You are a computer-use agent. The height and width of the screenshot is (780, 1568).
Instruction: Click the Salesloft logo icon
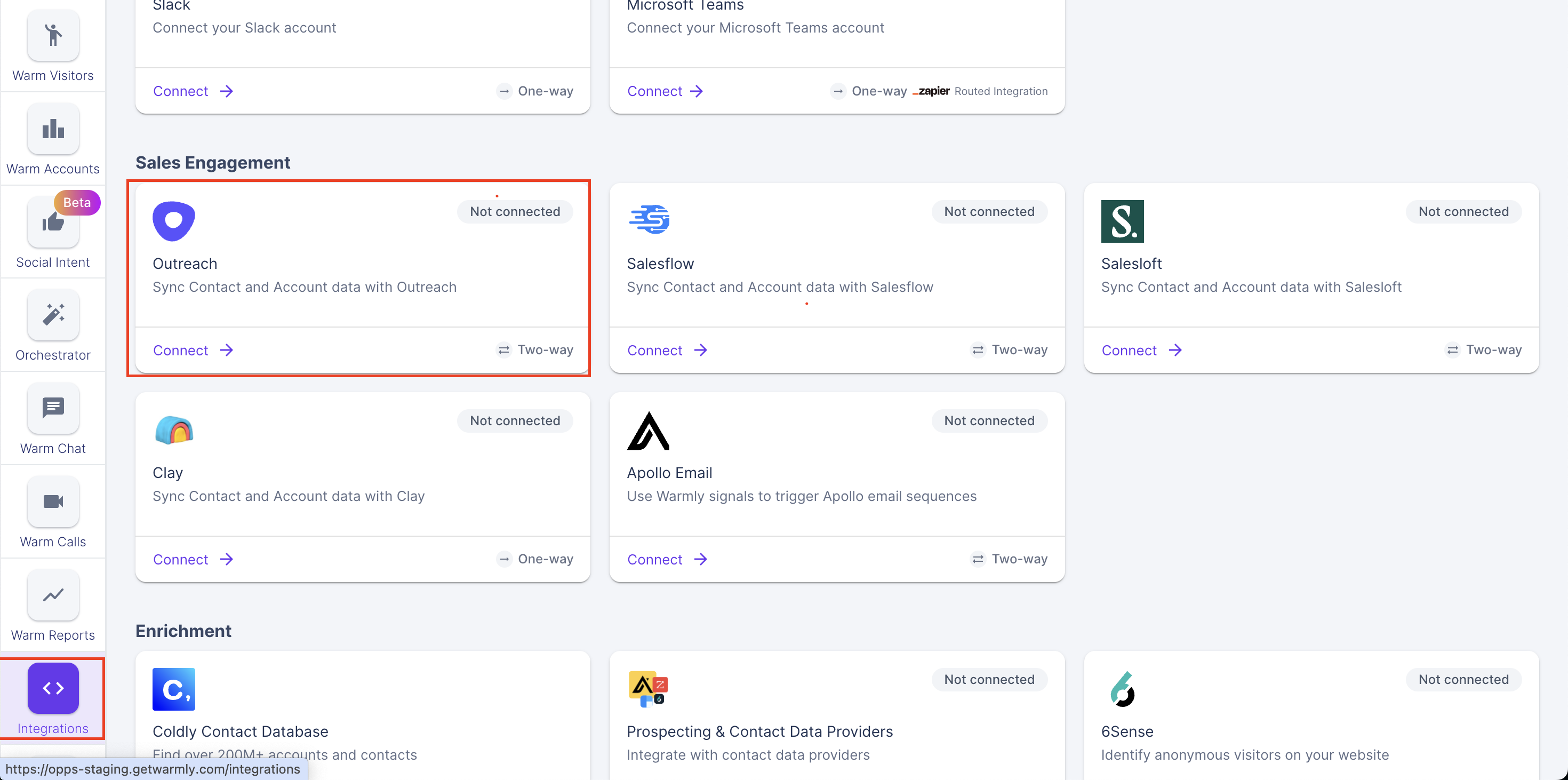click(x=1122, y=221)
